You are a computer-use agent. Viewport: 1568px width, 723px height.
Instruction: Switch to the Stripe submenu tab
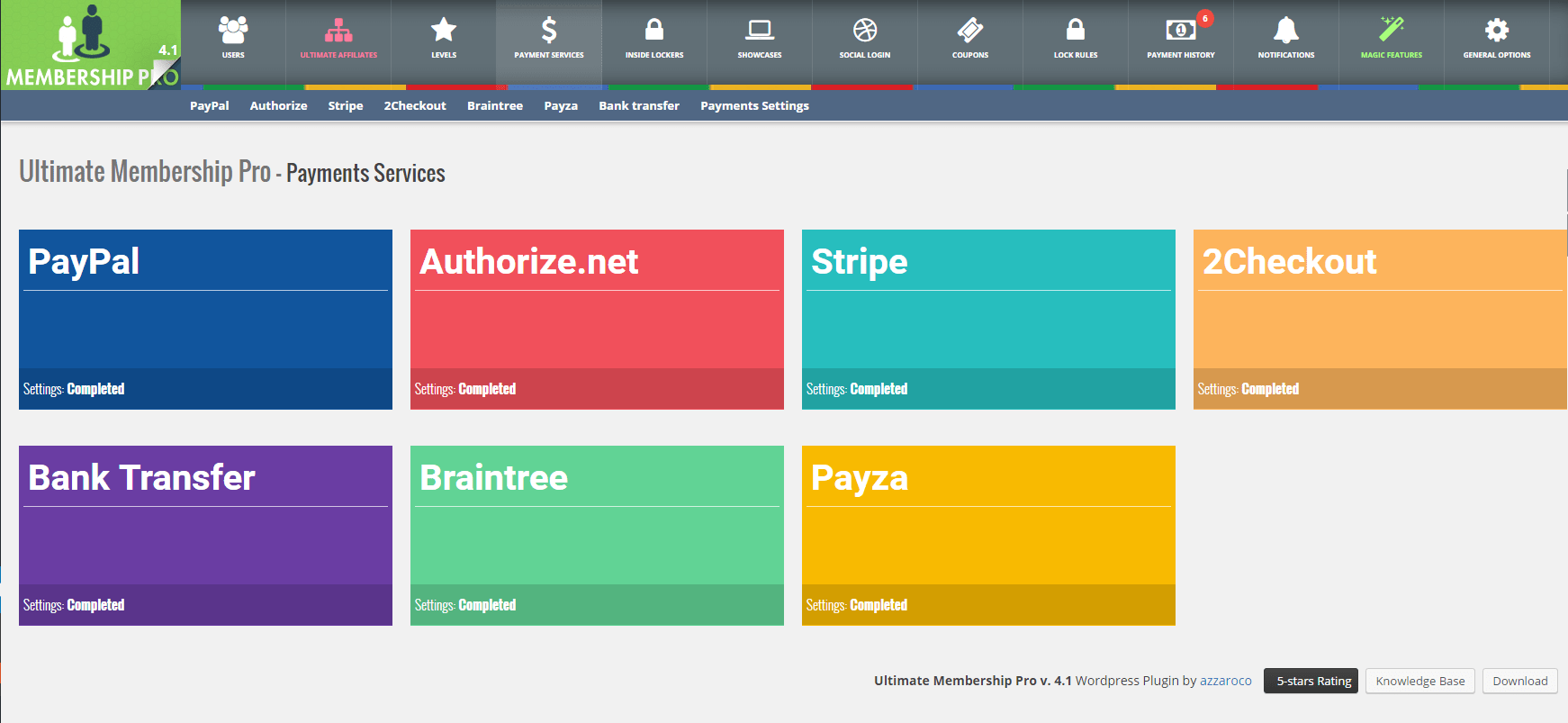click(346, 106)
